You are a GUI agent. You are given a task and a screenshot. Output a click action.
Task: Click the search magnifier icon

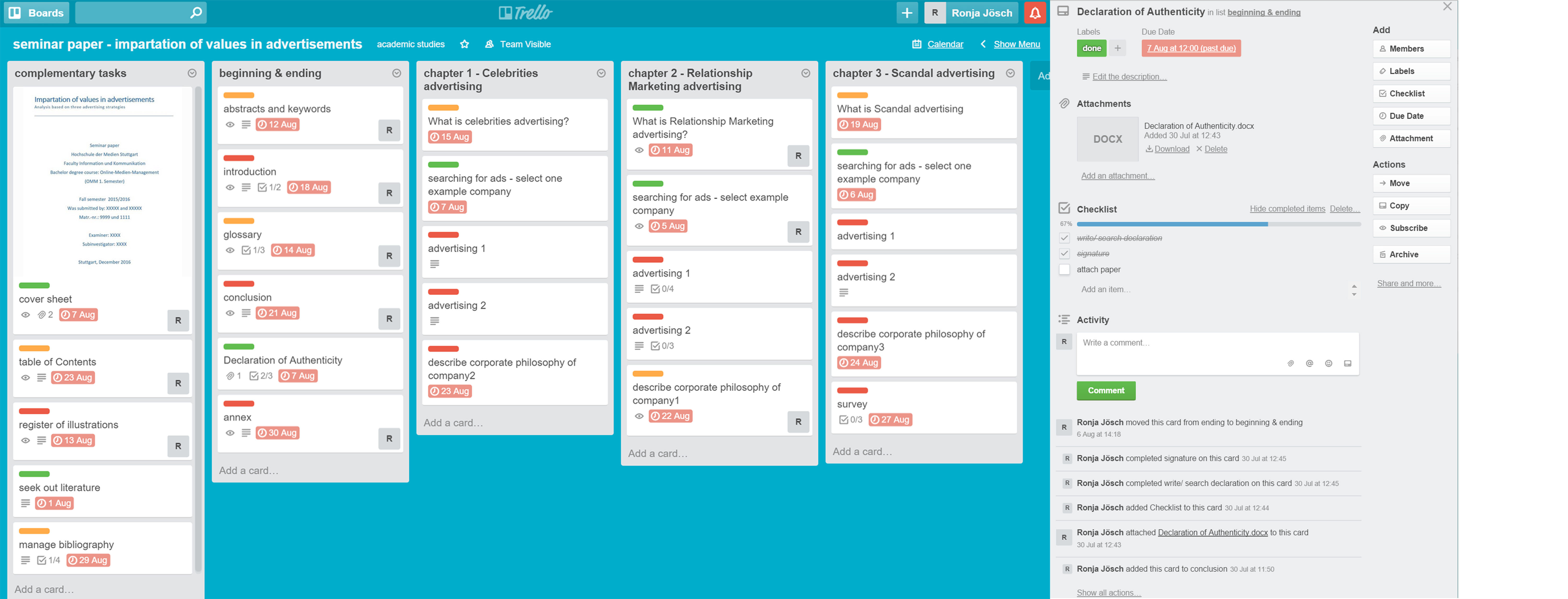(196, 13)
